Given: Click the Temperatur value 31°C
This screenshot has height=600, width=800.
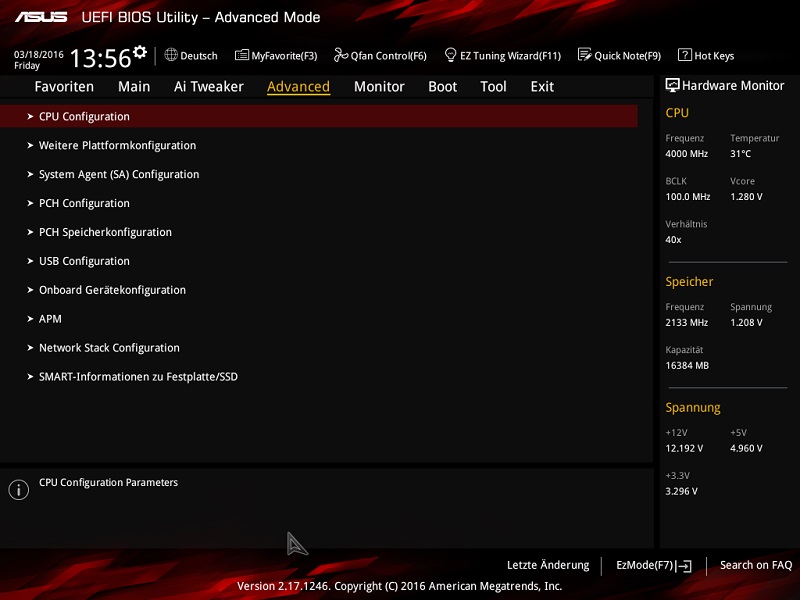Looking at the screenshot, I should pyautogui.click(x=740, y=154).
